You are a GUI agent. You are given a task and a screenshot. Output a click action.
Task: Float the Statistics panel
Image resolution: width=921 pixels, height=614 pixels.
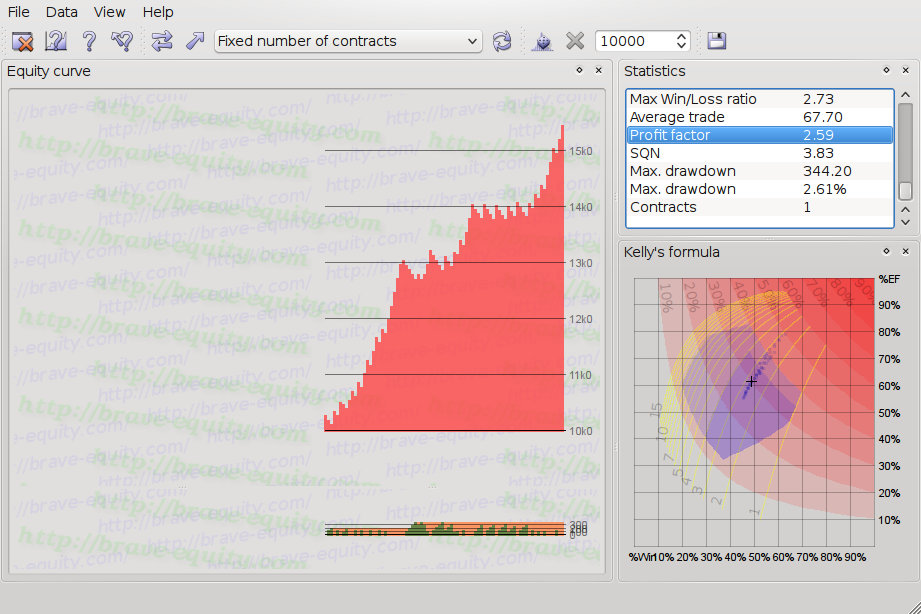886,71
